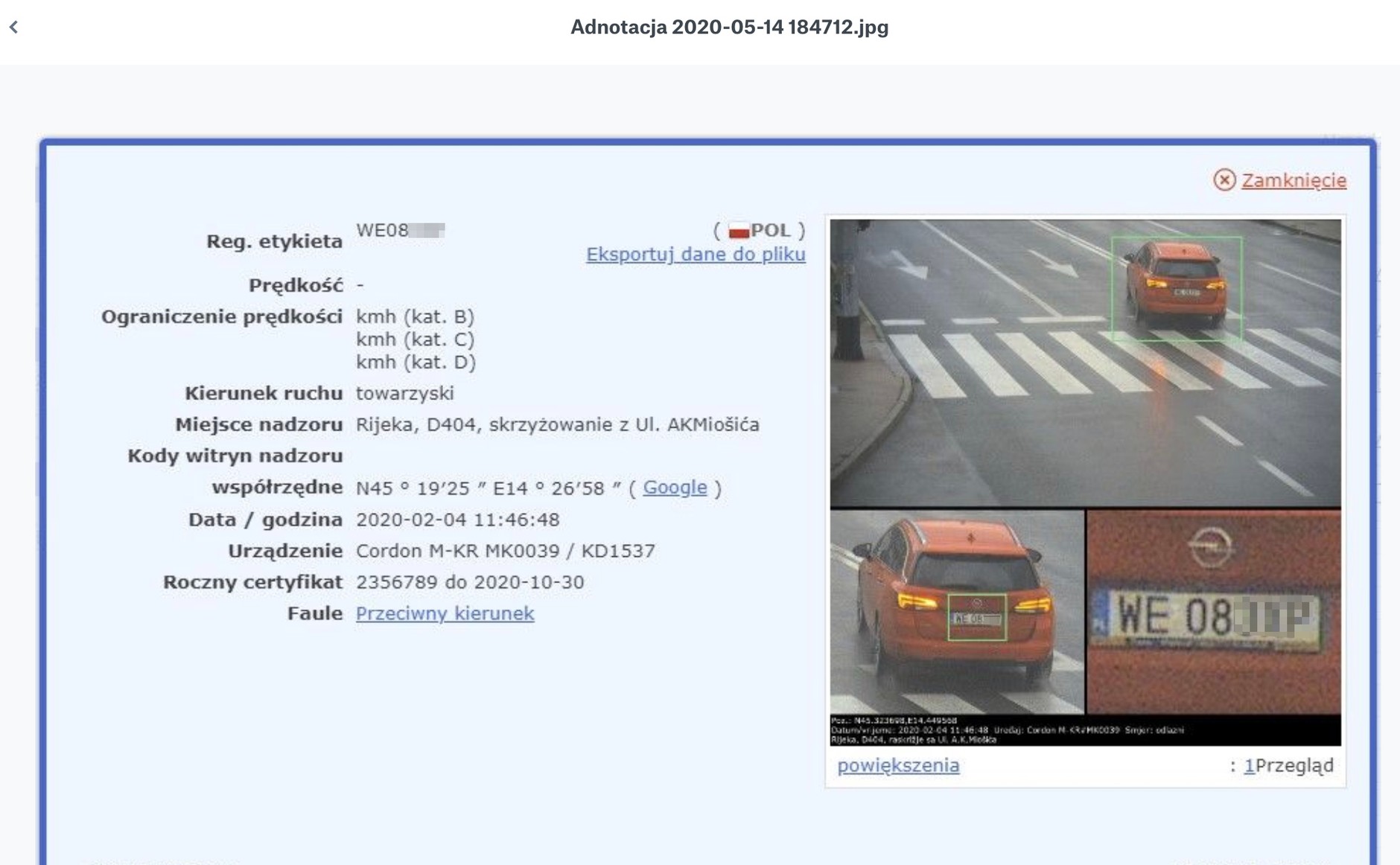
Task: Click the Opel logo in plate close-up
Action: pos(1209,547)
